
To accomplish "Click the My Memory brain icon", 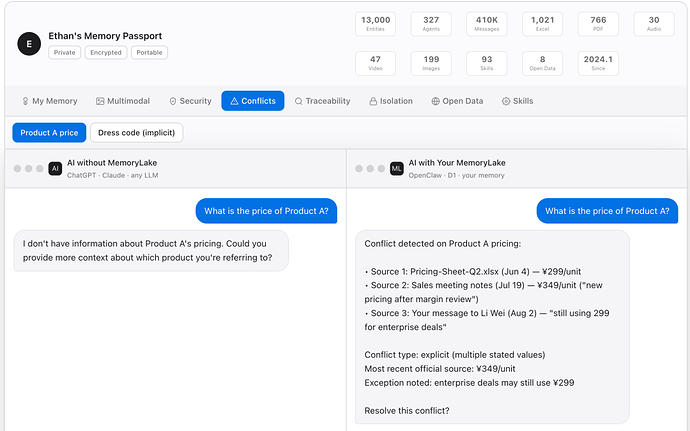I will [26, 101].
